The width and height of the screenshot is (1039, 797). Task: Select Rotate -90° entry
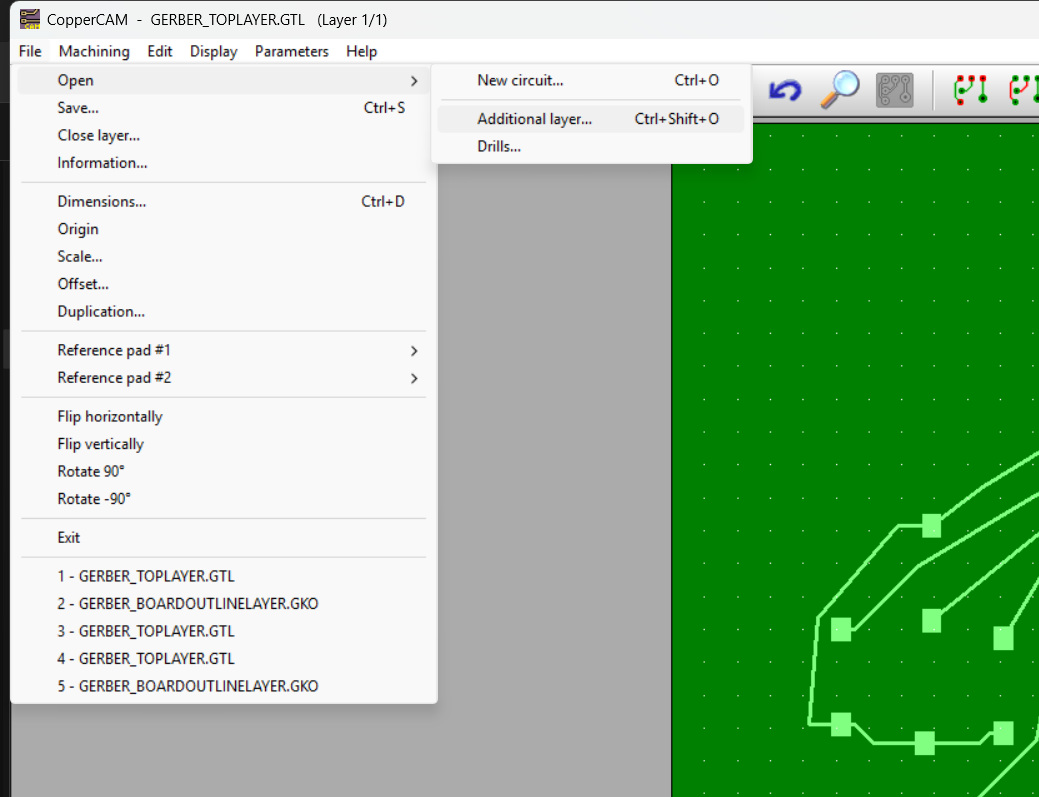[224, 499]
